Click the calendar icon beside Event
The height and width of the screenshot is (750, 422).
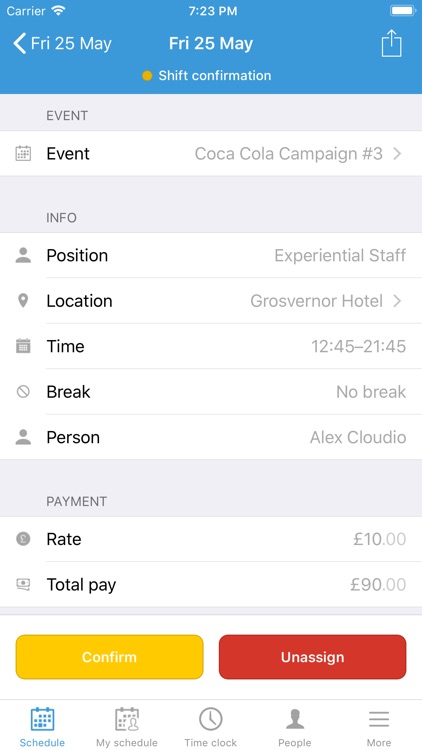pos(23,154)
